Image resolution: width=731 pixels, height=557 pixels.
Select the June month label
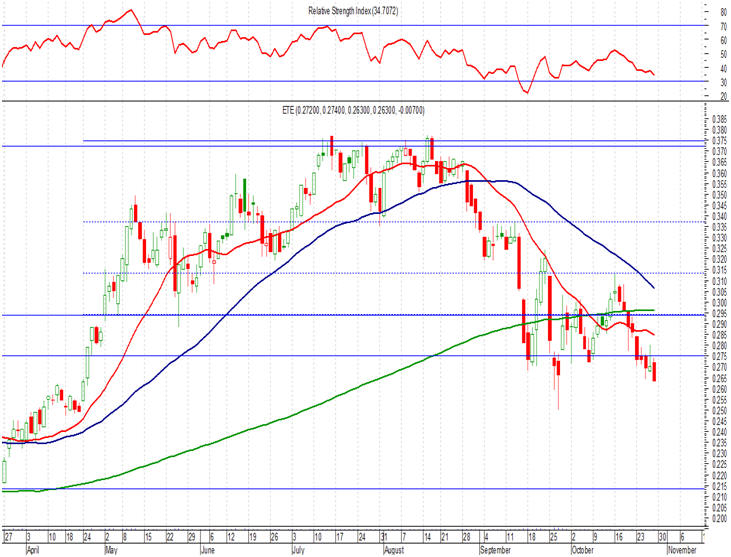(207, 550)
